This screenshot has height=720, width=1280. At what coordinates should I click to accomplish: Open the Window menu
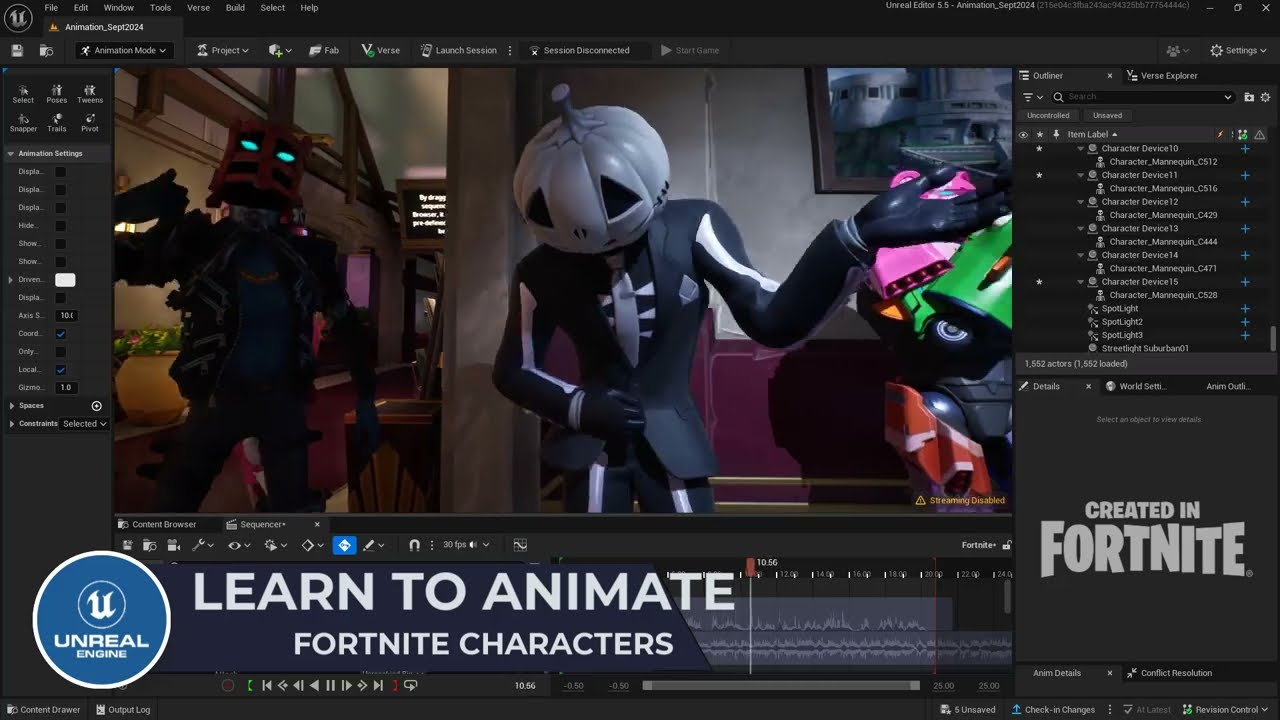(118, 7)
